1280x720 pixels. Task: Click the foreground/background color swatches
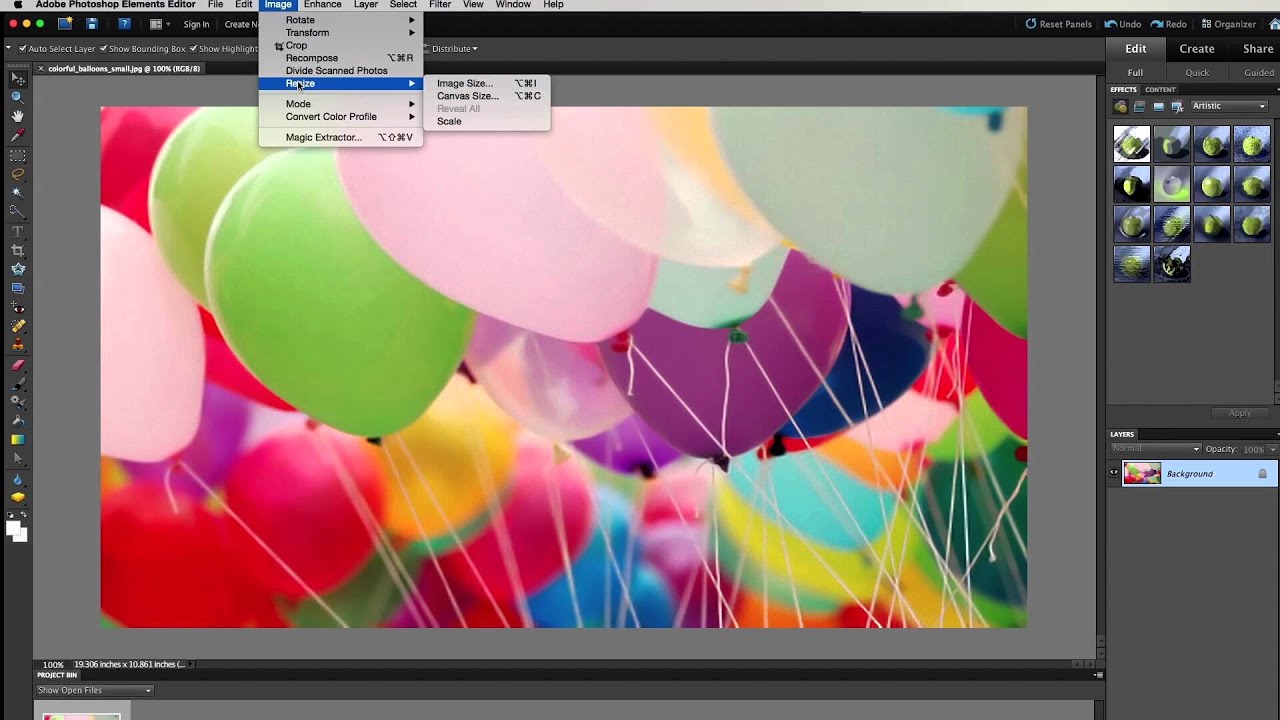tap(18, 530)
